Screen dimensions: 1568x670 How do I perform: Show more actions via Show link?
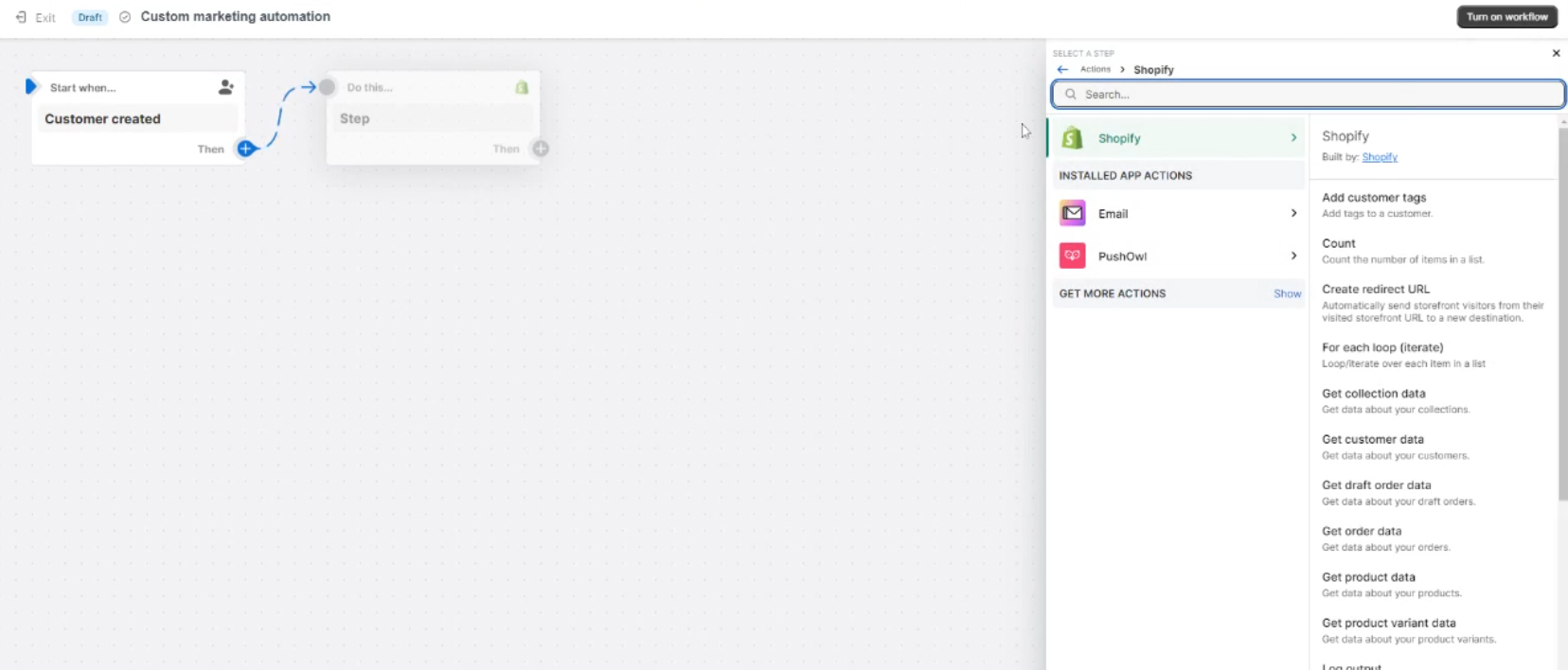coord(1287,293)
